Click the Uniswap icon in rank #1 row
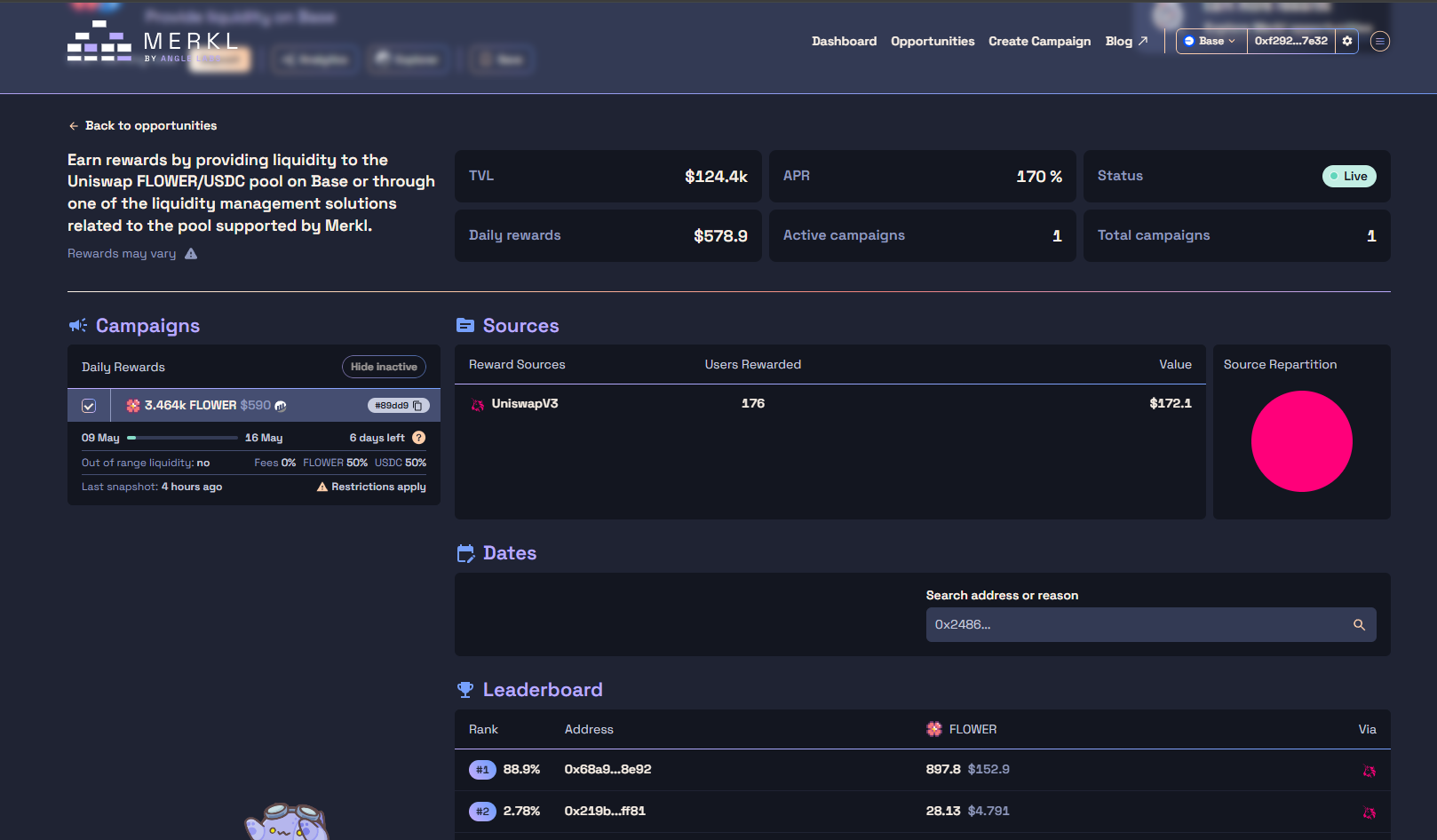The height and width of the screenshot is (840, 1437). click(x=1370, y=771)
